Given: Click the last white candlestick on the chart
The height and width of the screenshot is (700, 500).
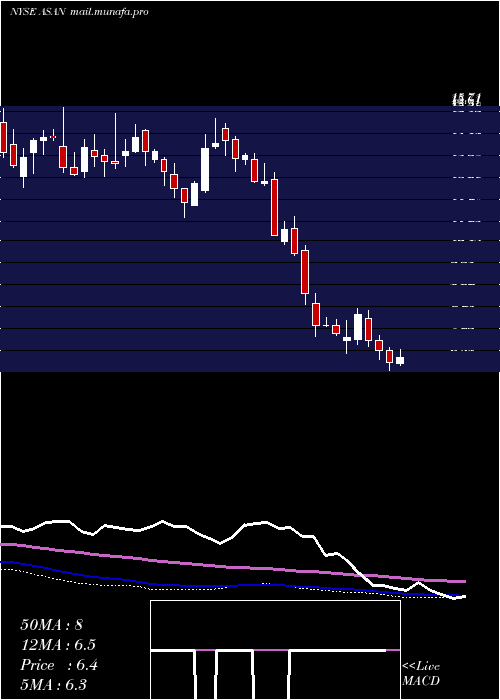Looking at the screenshot, I should pos(400,358).
